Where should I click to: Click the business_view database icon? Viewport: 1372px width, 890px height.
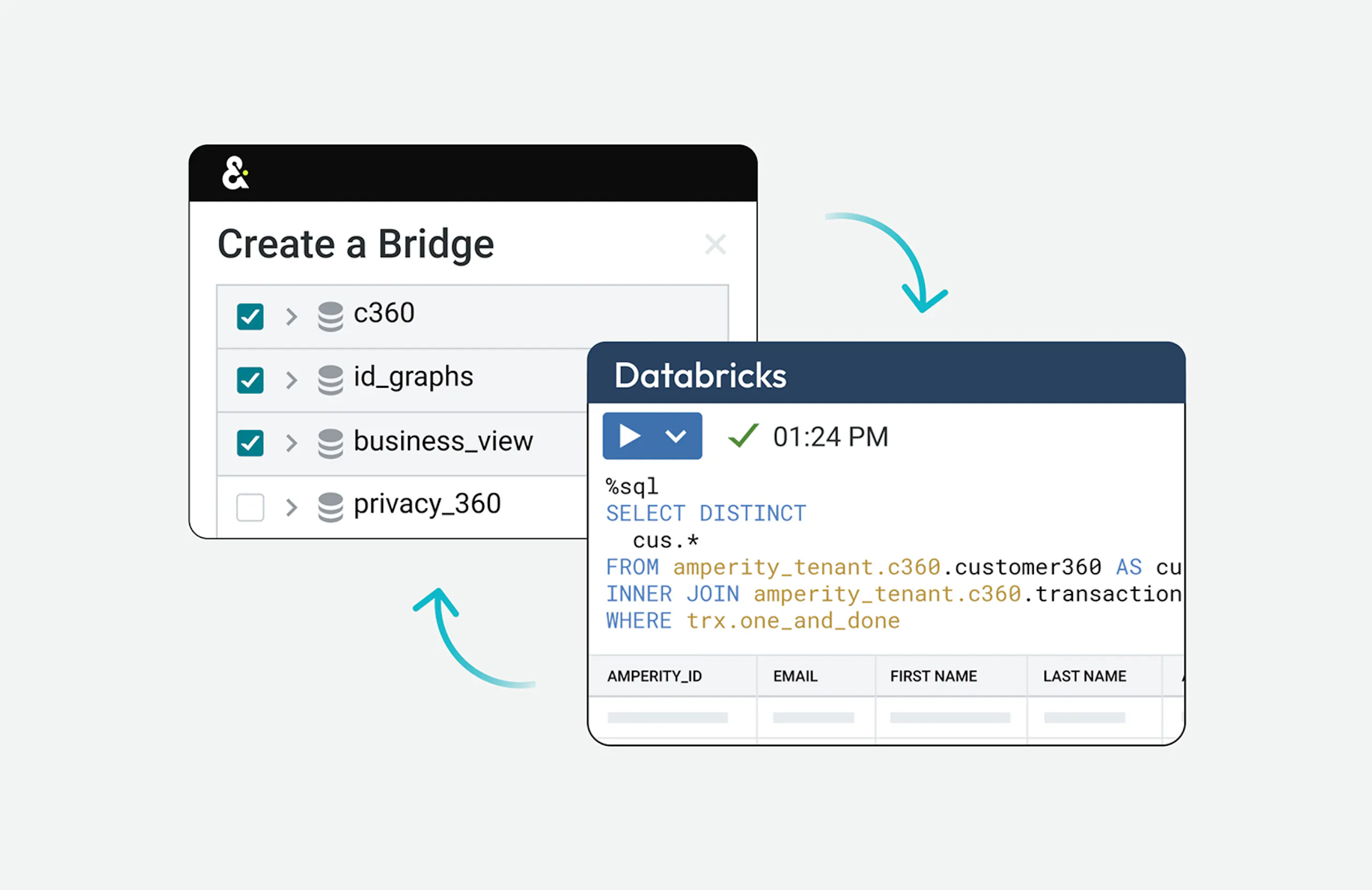(x=330, y=443)
